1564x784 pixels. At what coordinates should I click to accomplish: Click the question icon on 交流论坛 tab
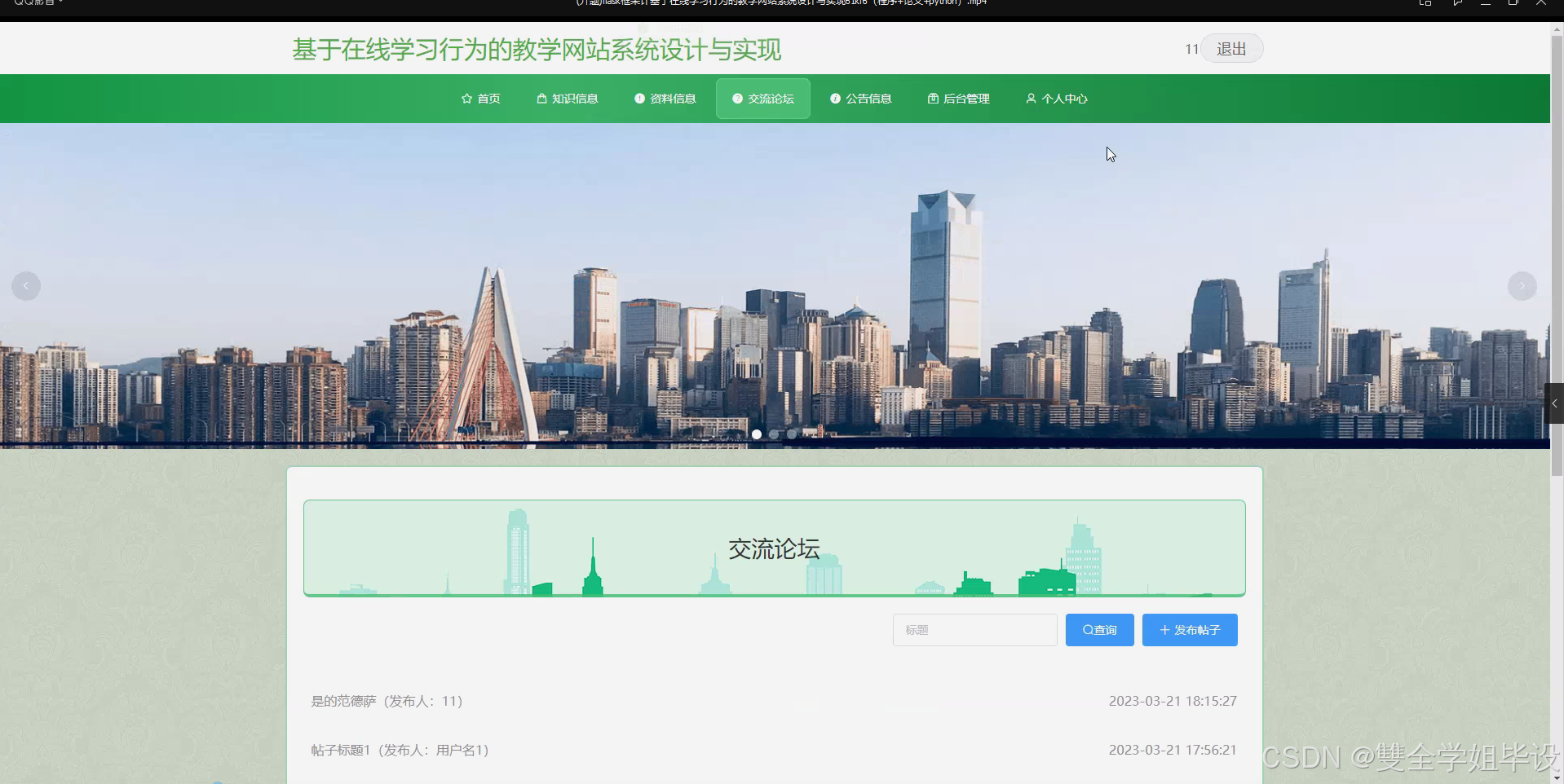(736, 98)
